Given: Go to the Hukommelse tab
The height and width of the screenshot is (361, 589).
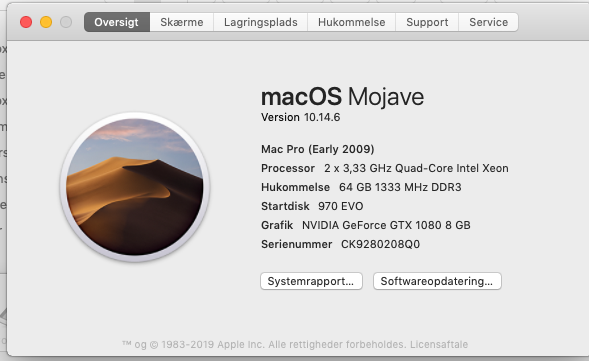Looking at the screenshot, I should tap(352, 22).
